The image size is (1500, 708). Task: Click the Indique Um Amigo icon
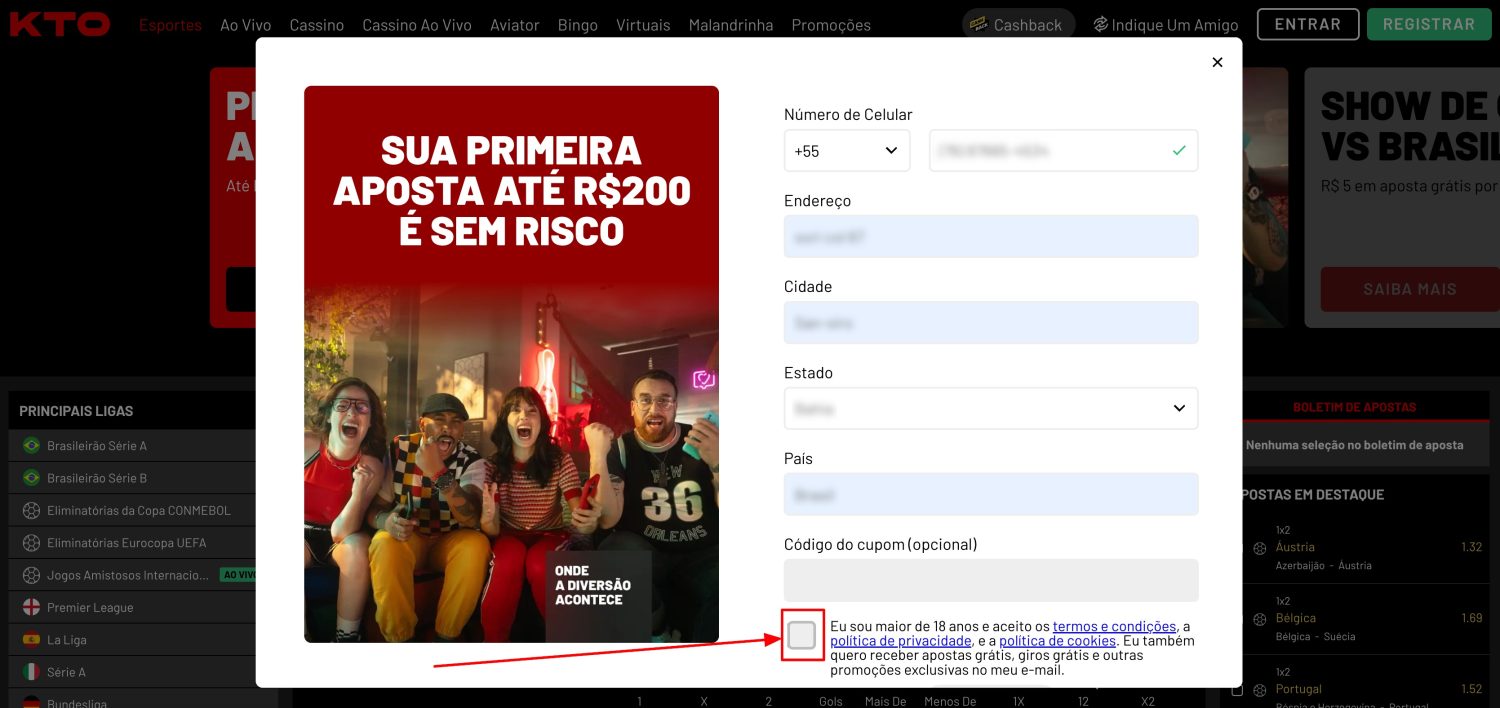(x=1100, y=24)
